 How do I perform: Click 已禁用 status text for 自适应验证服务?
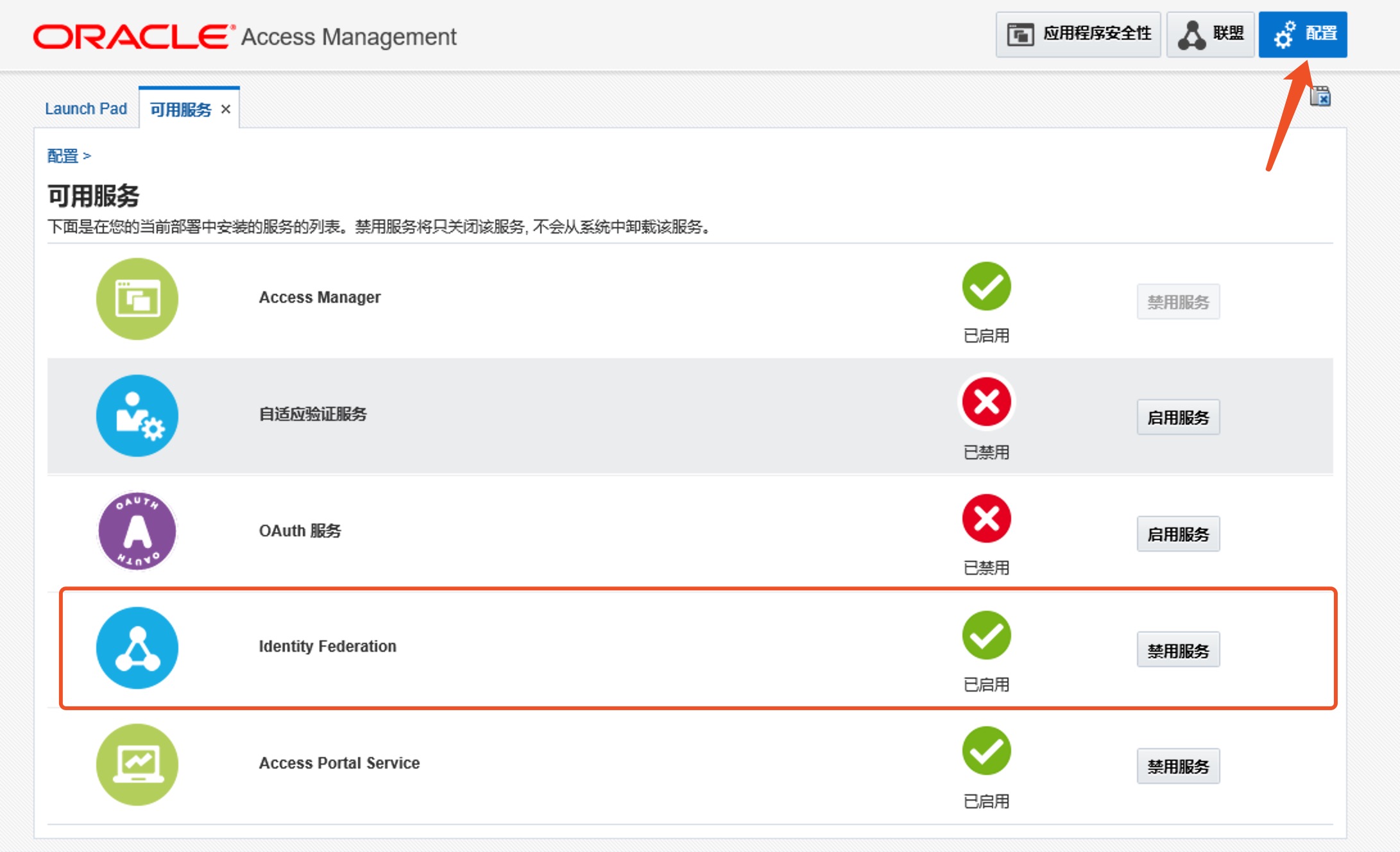pyautogui.click(x=986, y=452)
